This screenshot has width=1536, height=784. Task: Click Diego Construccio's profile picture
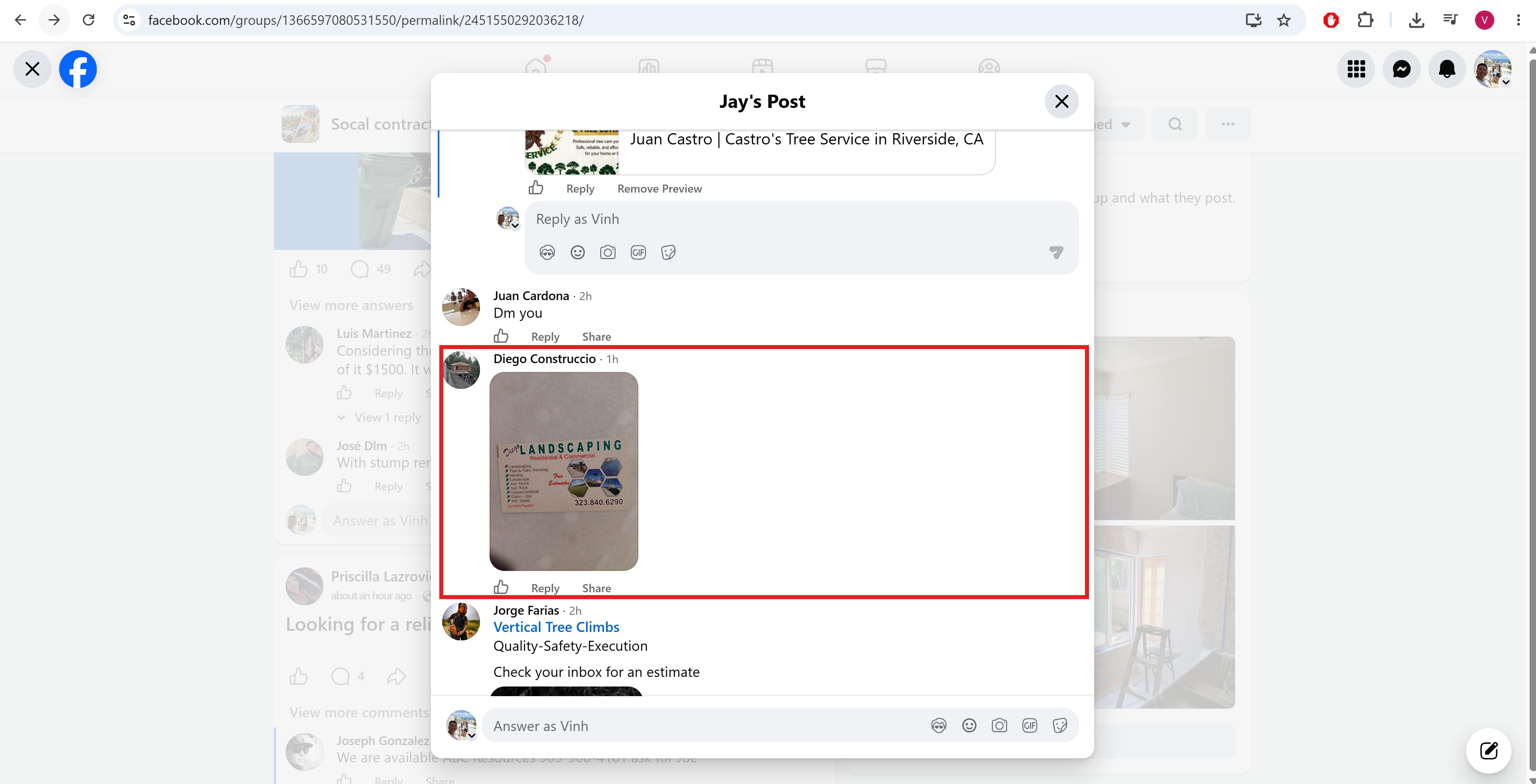coord(461,370)
